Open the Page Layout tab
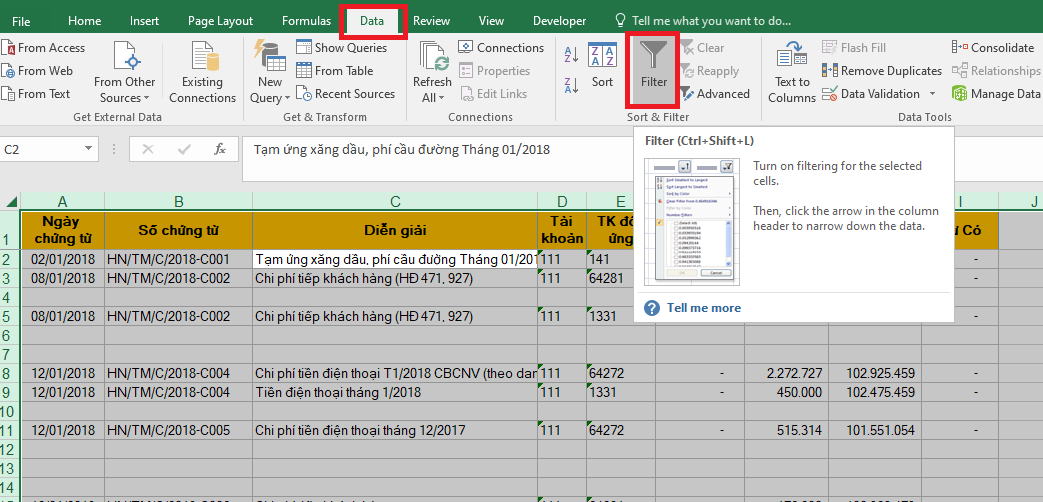The image size is (1043, 502). tap(220, 20)
